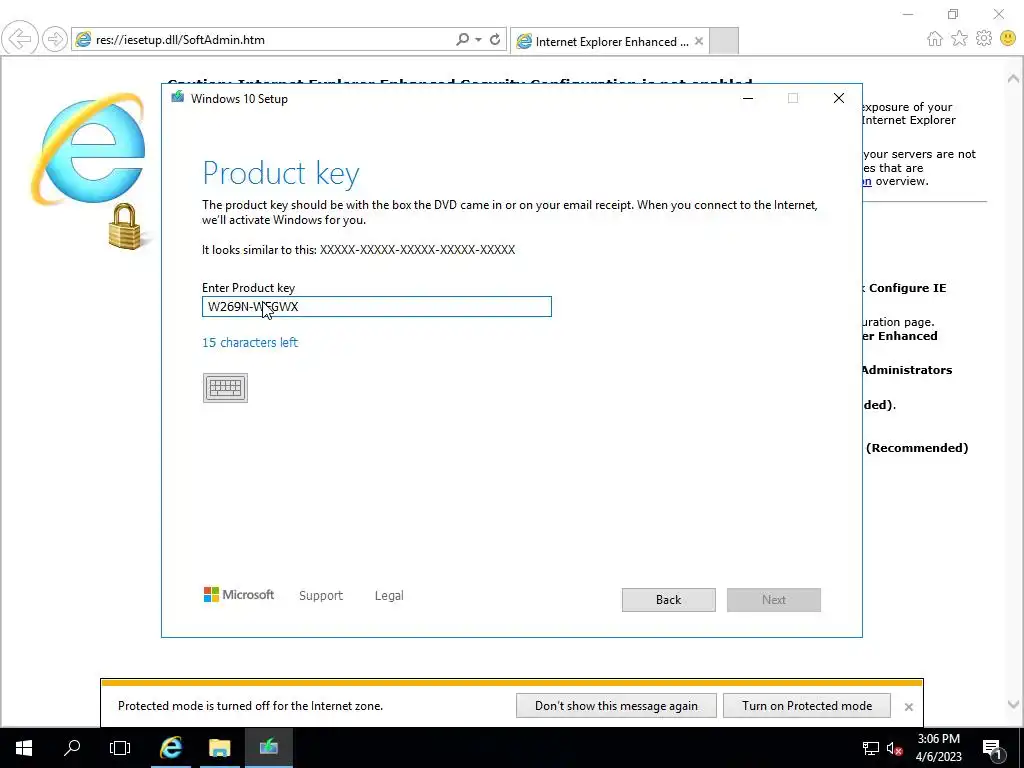Click the '15 characters left' text

coord(250,342)
